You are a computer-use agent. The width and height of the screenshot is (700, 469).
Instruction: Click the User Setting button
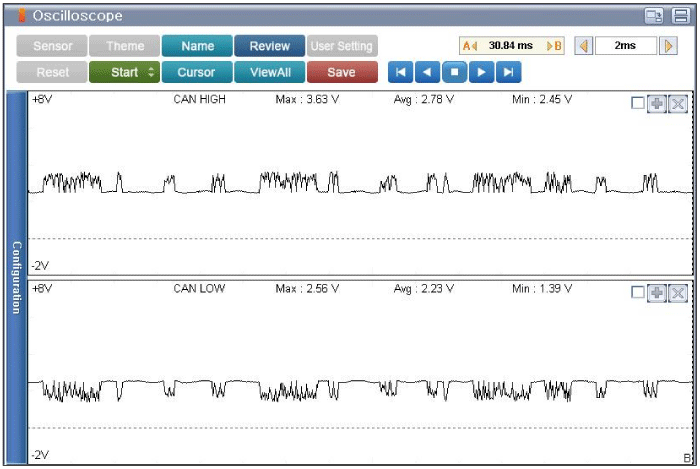(342, 46)
